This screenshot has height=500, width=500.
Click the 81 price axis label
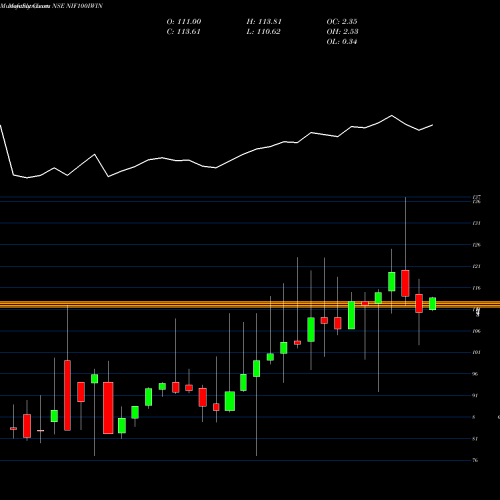point(475,439)
